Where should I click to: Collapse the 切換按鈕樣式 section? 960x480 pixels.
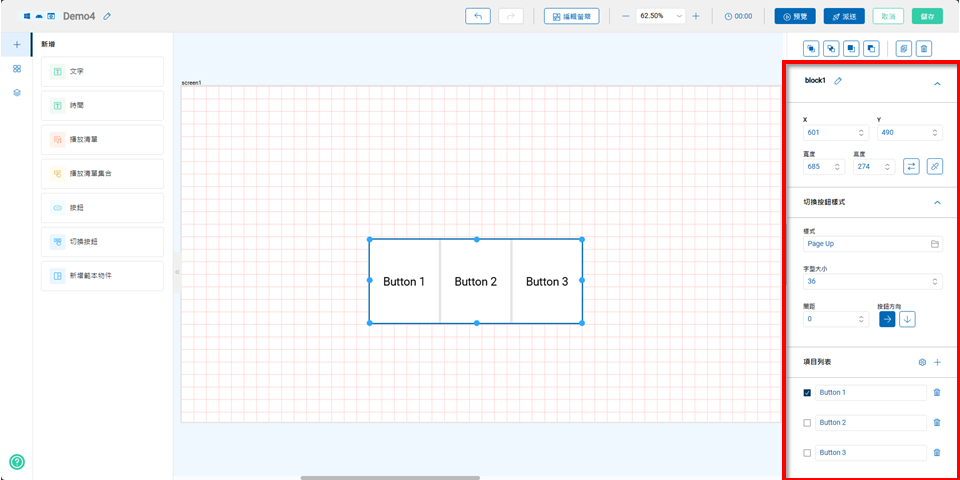tap(937, 202)
